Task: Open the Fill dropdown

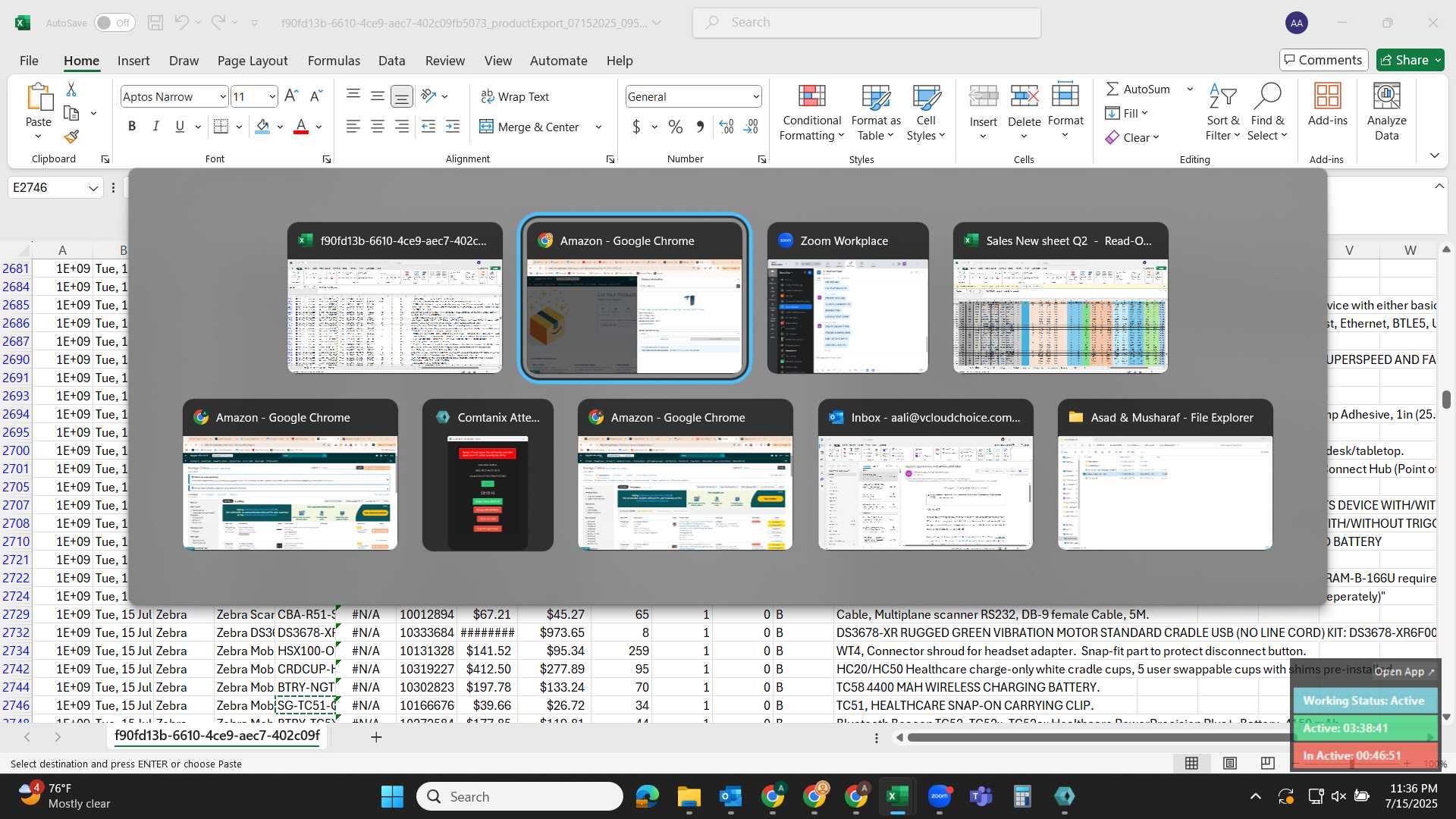Action: click(x=1127, y=113)
